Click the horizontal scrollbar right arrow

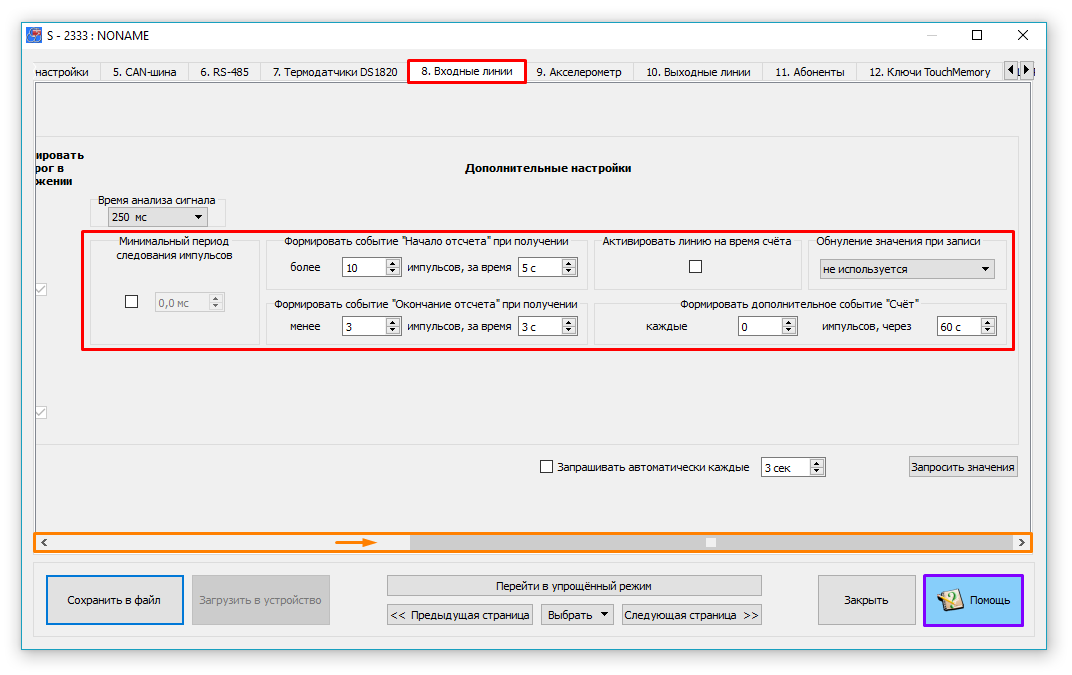click(x=1021, y=542)
